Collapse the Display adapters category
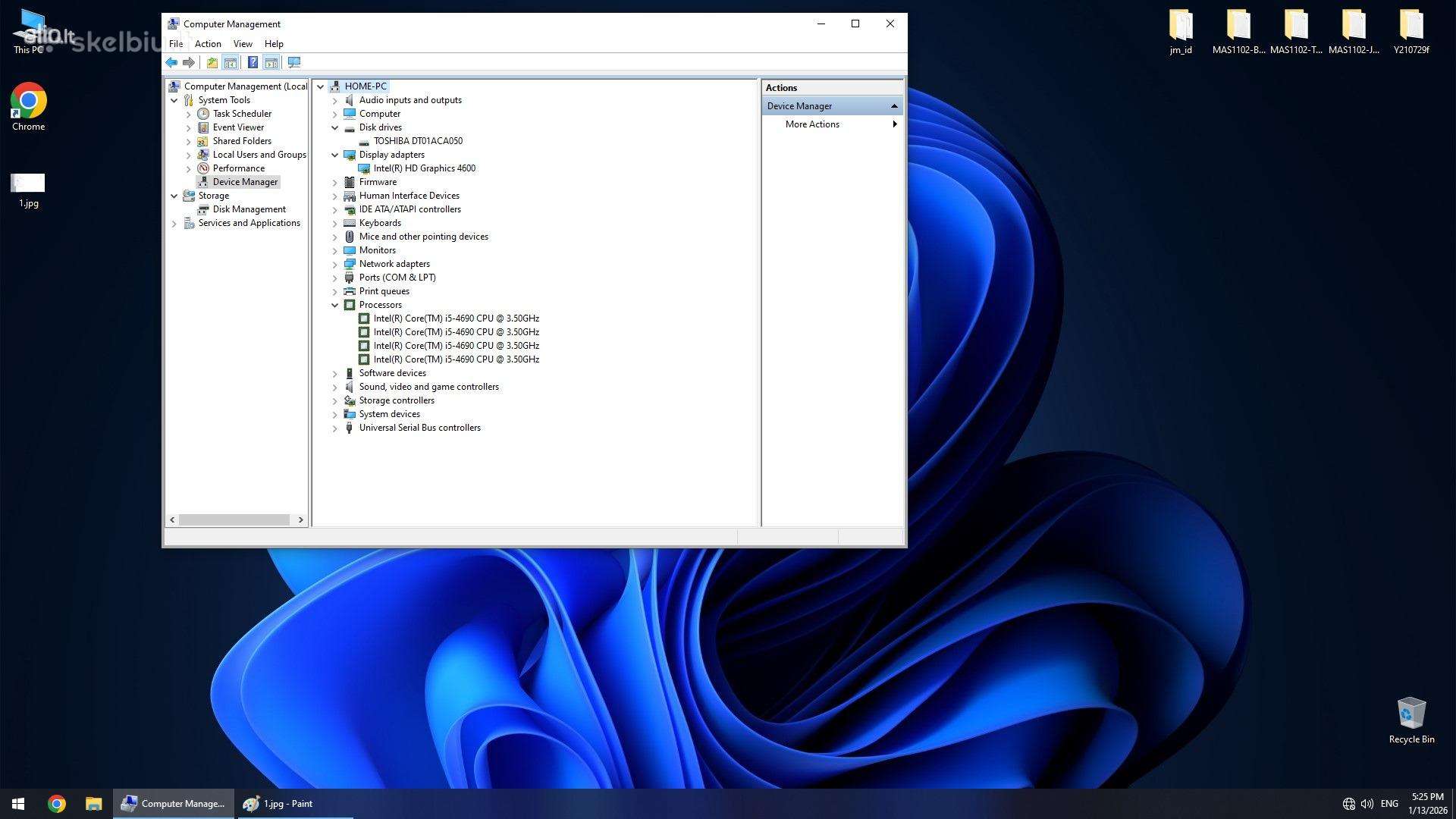Viewport: 1456px width, 819px height. pyautogui.click(x=334, y=155)
